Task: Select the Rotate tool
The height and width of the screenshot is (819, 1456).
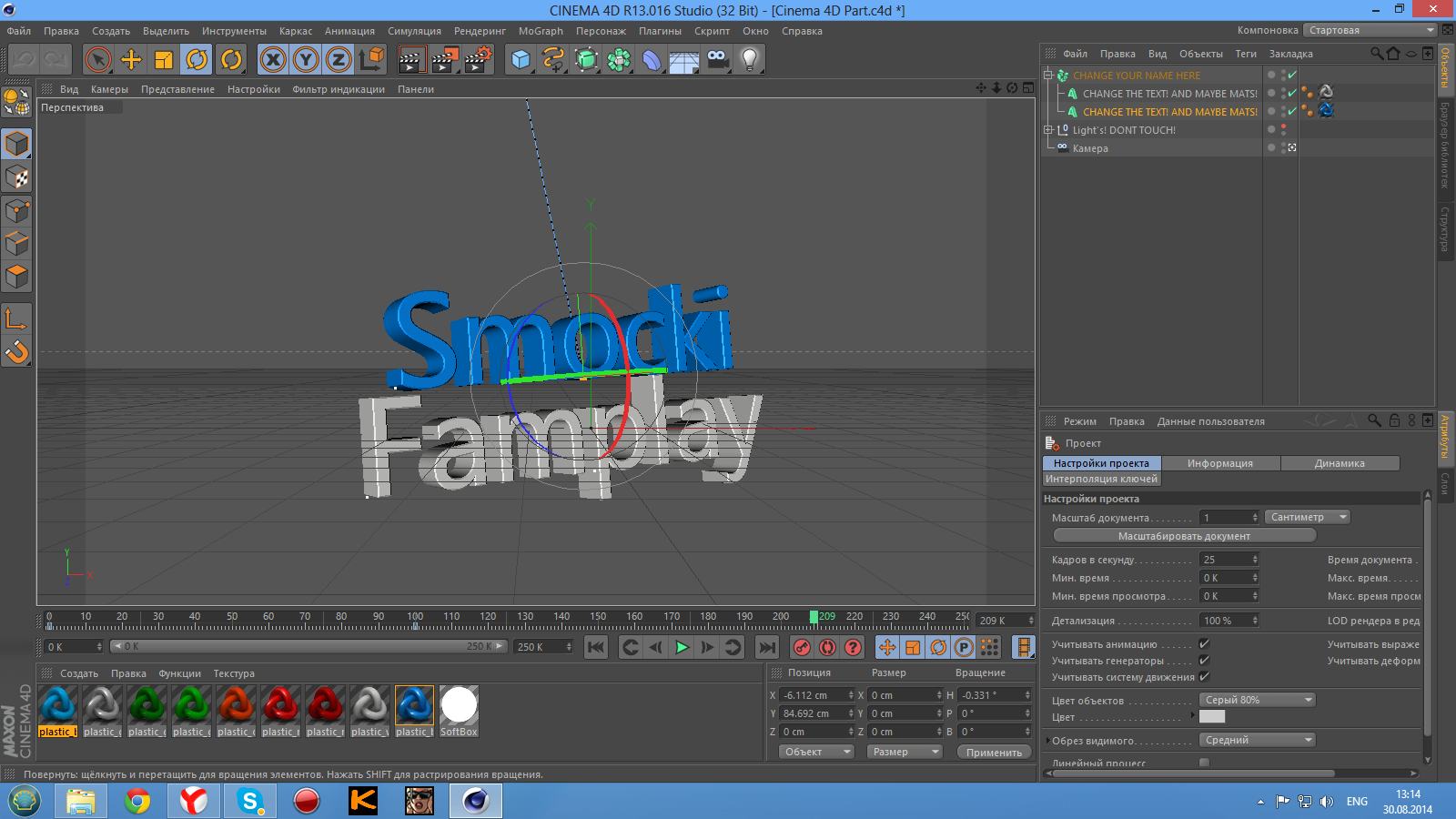Action: click(197, 60)
